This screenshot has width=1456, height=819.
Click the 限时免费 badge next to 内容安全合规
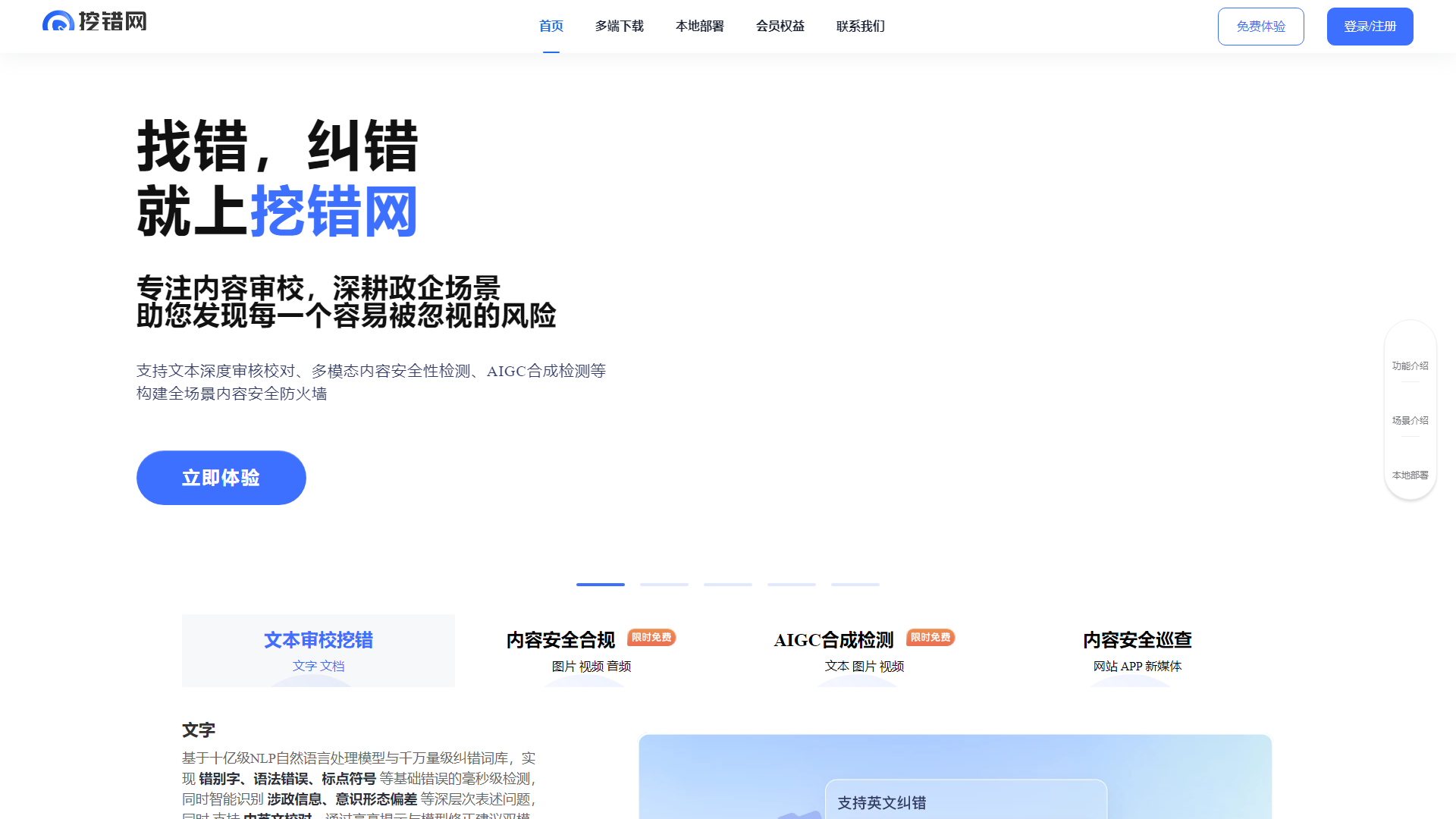coord(651,638)
